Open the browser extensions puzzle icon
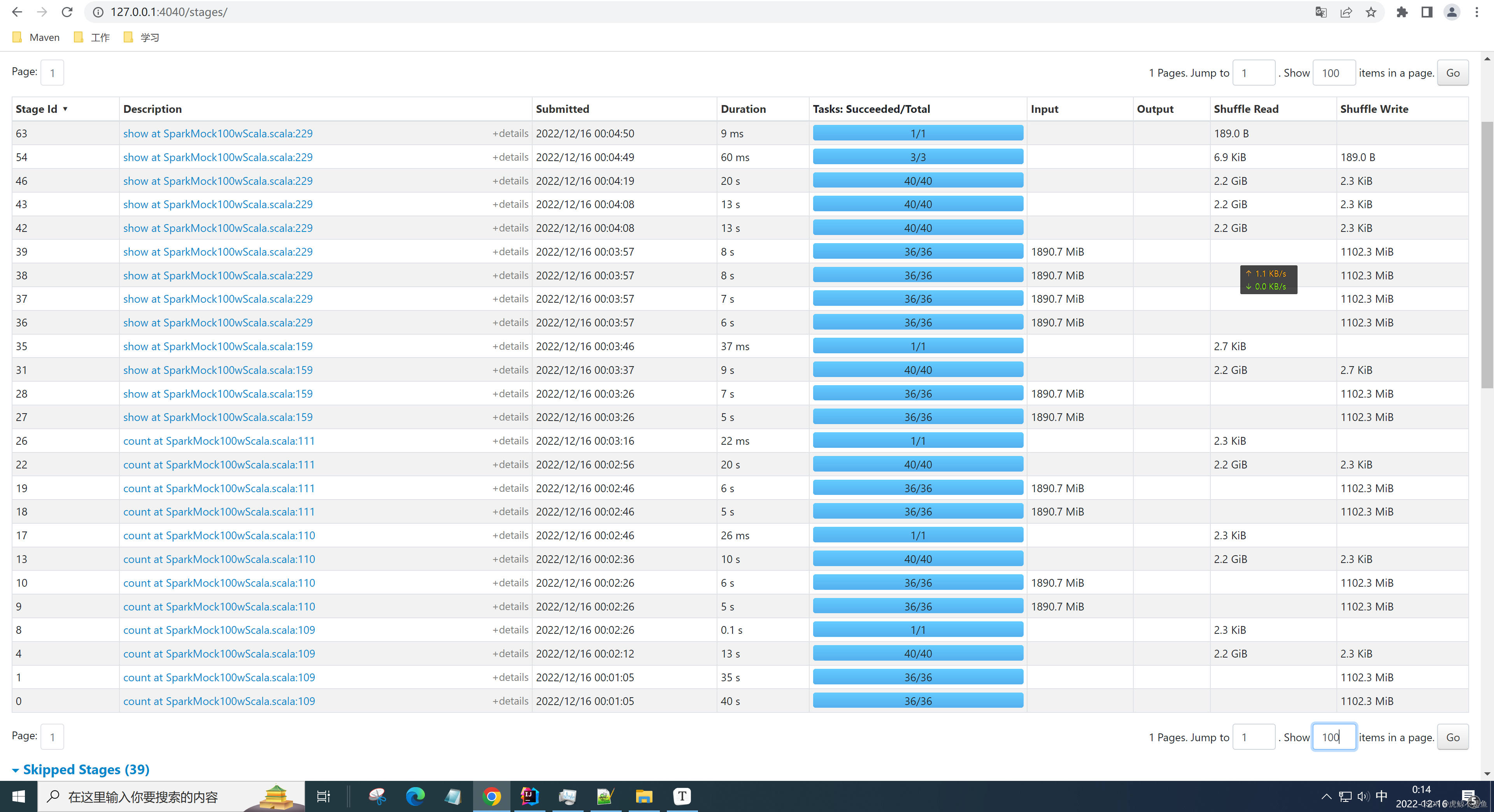 tap(1402, 12)
